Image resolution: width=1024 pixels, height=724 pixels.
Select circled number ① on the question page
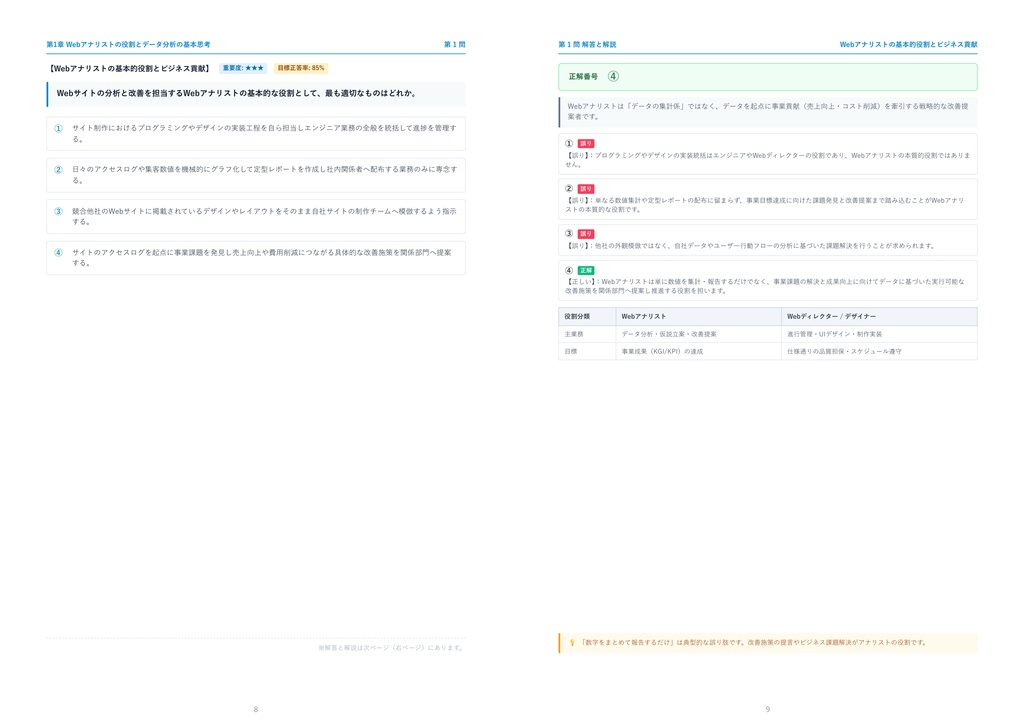58,128
